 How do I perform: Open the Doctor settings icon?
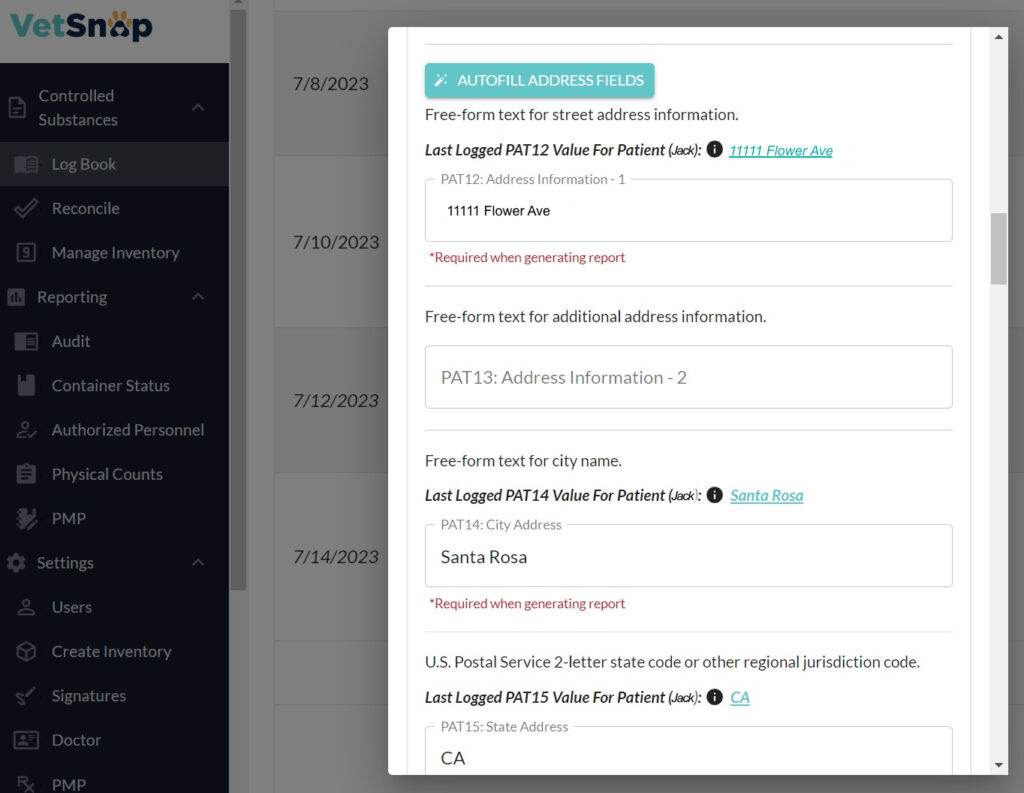[x=24, y=740]
